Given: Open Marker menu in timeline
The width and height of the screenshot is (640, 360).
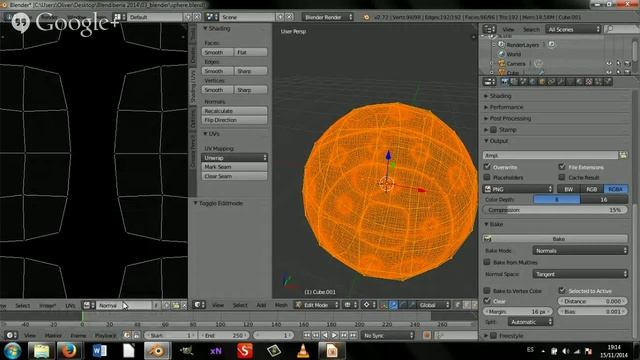Looking at the screenshot, I should pyautogui.click(x=53, y=336).
